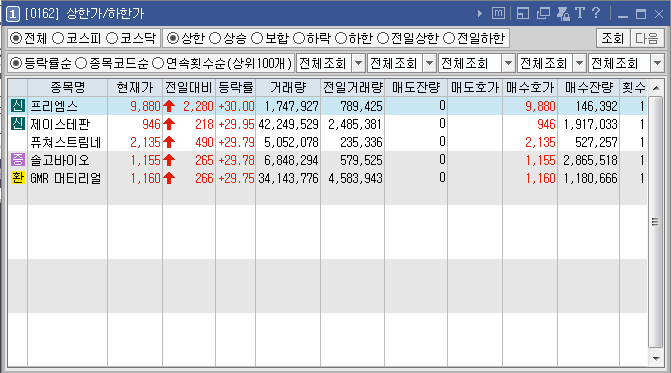Viewport: 671px width, 373px height.
Task: Sort by 등락률순 radio option
Action: point(16,64)
